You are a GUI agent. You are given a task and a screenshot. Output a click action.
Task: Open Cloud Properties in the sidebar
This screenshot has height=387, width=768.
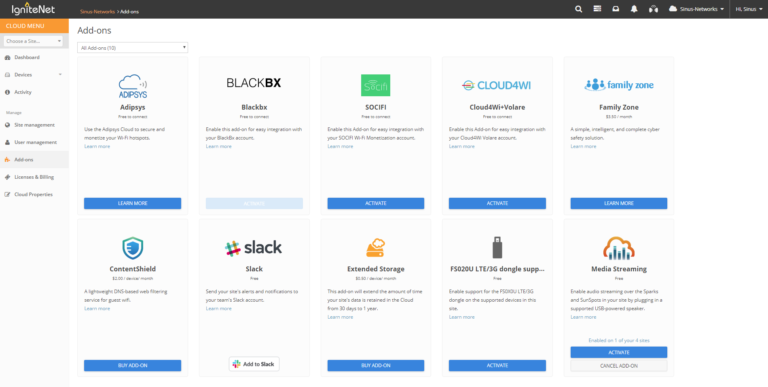tap(33, 194)
